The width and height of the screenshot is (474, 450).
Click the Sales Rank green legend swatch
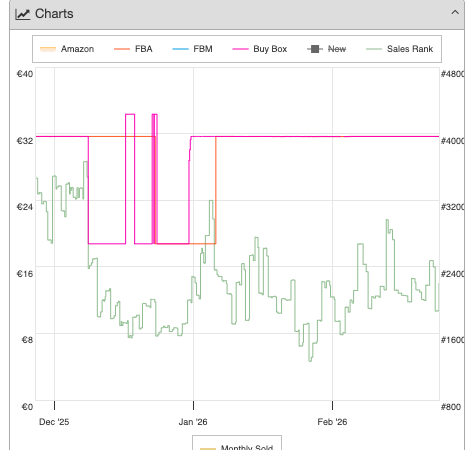tap(374, 49)
